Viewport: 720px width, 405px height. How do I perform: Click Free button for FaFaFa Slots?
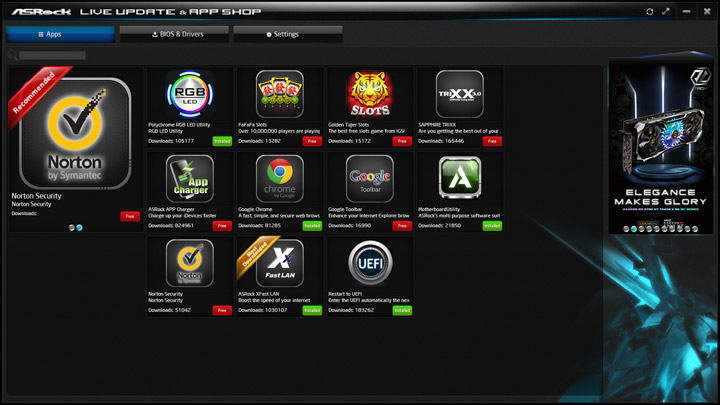pos(312,141)
